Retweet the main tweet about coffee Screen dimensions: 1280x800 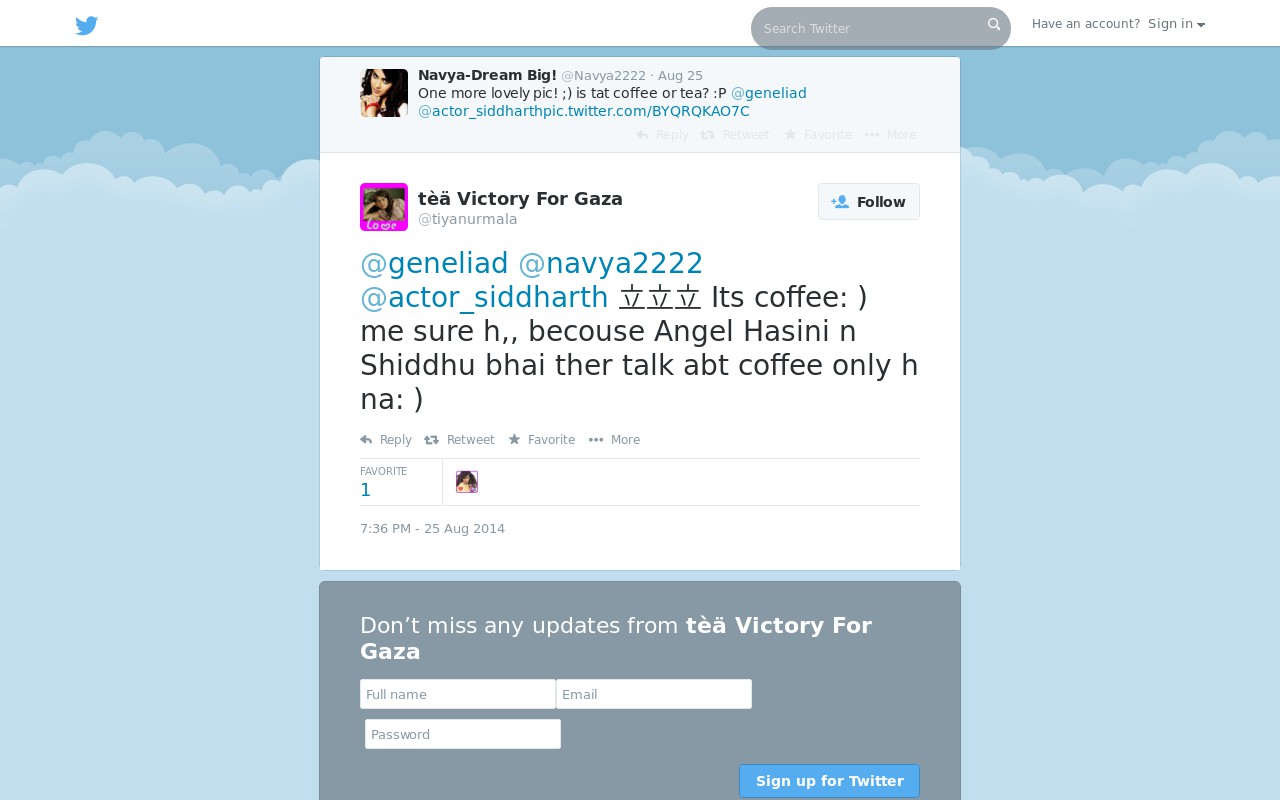[x=459, y=440]
